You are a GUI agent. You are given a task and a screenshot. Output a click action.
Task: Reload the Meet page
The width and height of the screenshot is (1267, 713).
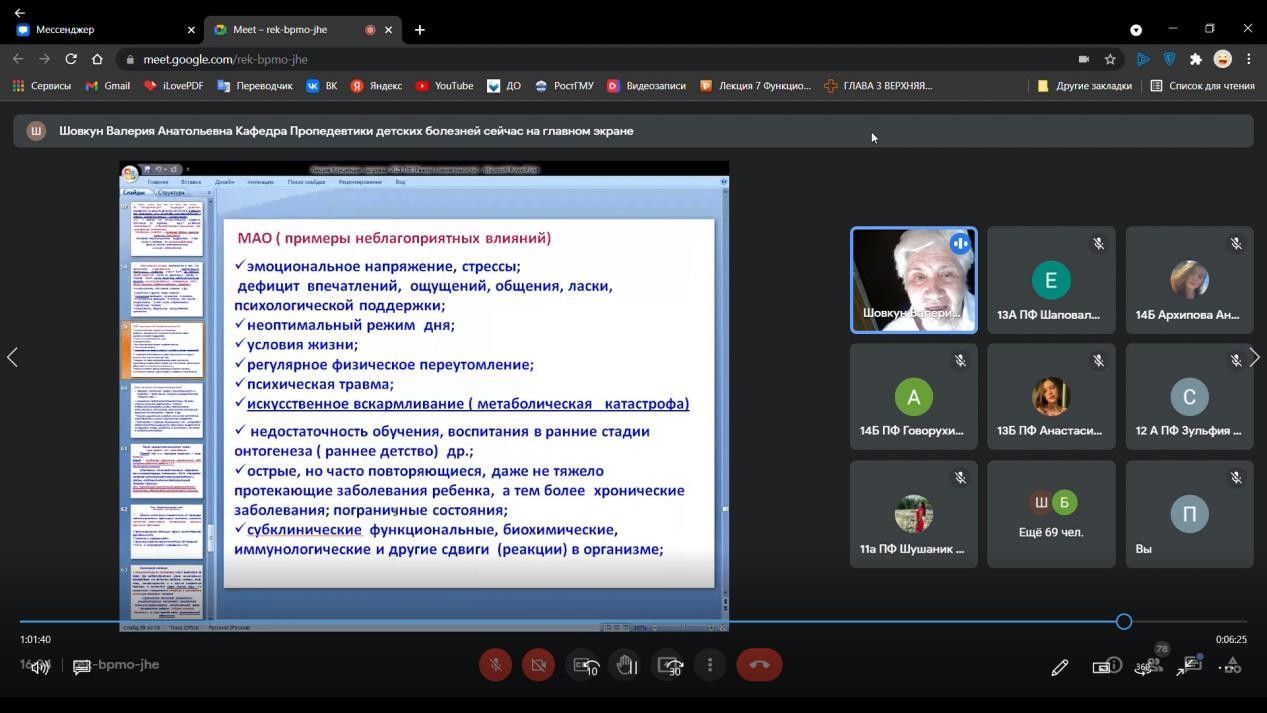click(71, 59)
